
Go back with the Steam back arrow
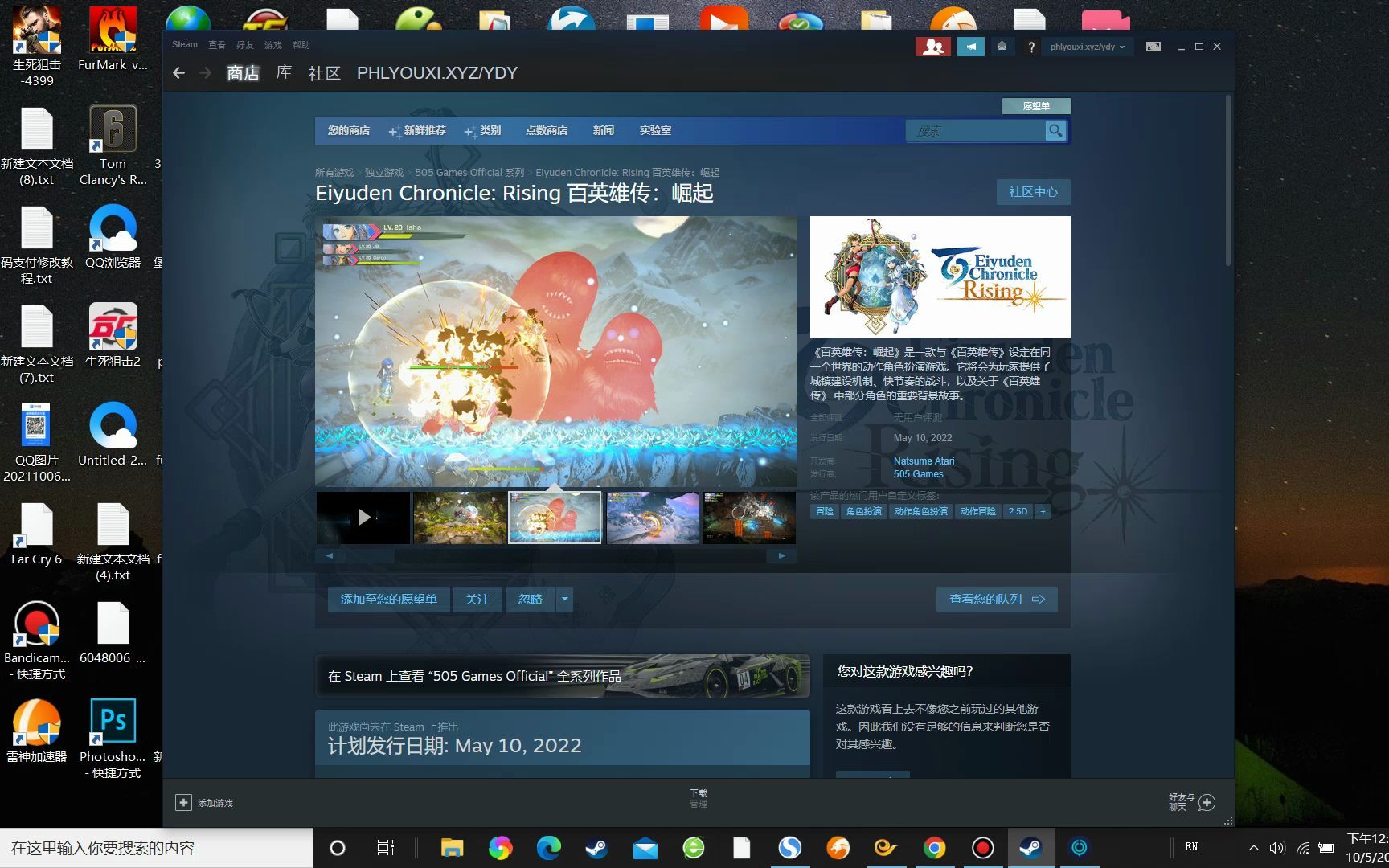point(179,73)
